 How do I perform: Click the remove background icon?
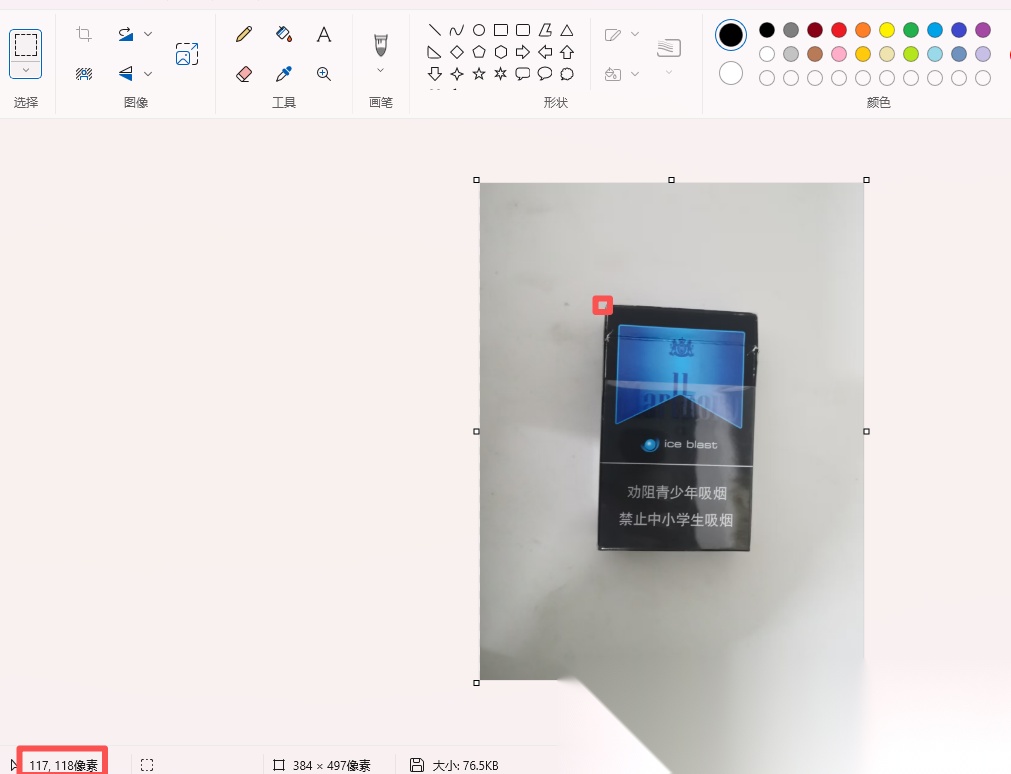point(84,74)
